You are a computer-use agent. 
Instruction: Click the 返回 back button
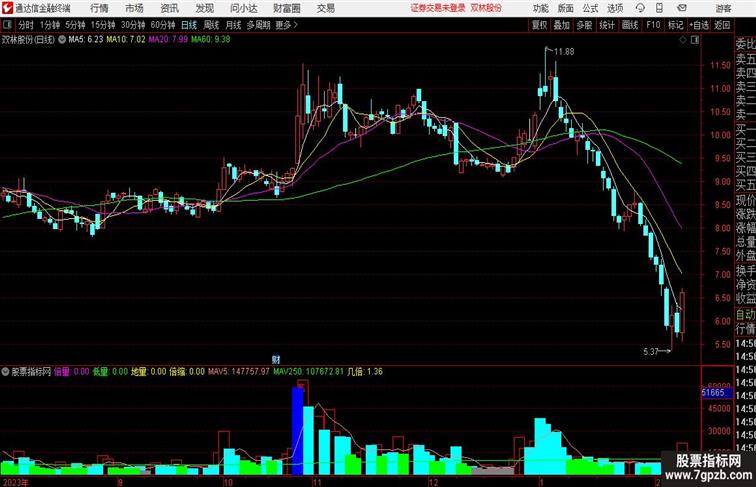click(x=722, y=25)
